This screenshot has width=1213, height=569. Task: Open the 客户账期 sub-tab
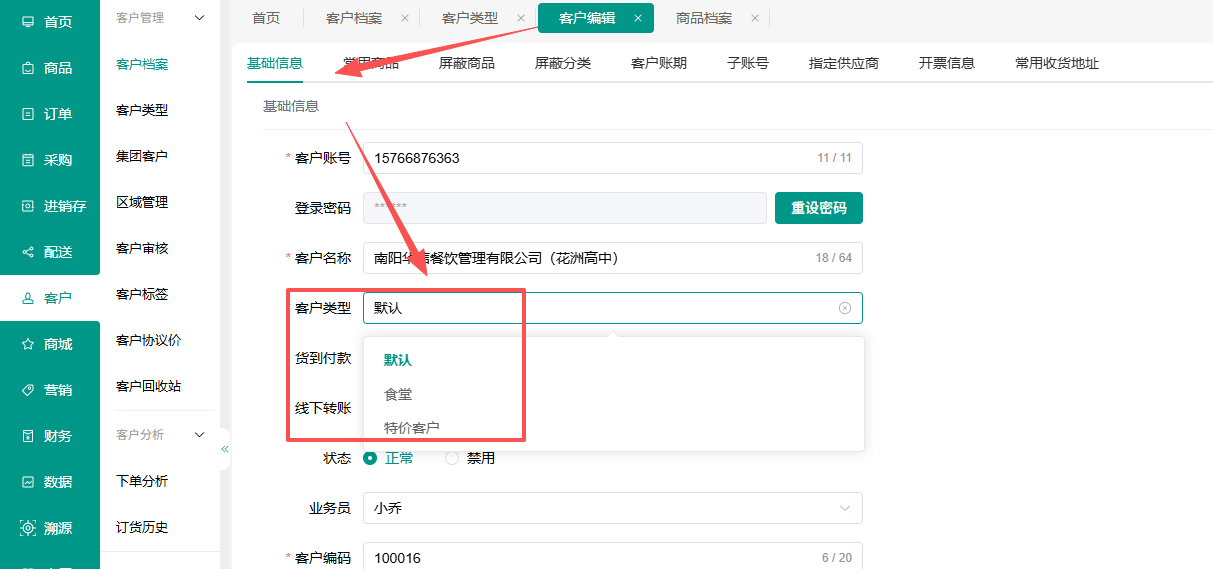point(659,63)
